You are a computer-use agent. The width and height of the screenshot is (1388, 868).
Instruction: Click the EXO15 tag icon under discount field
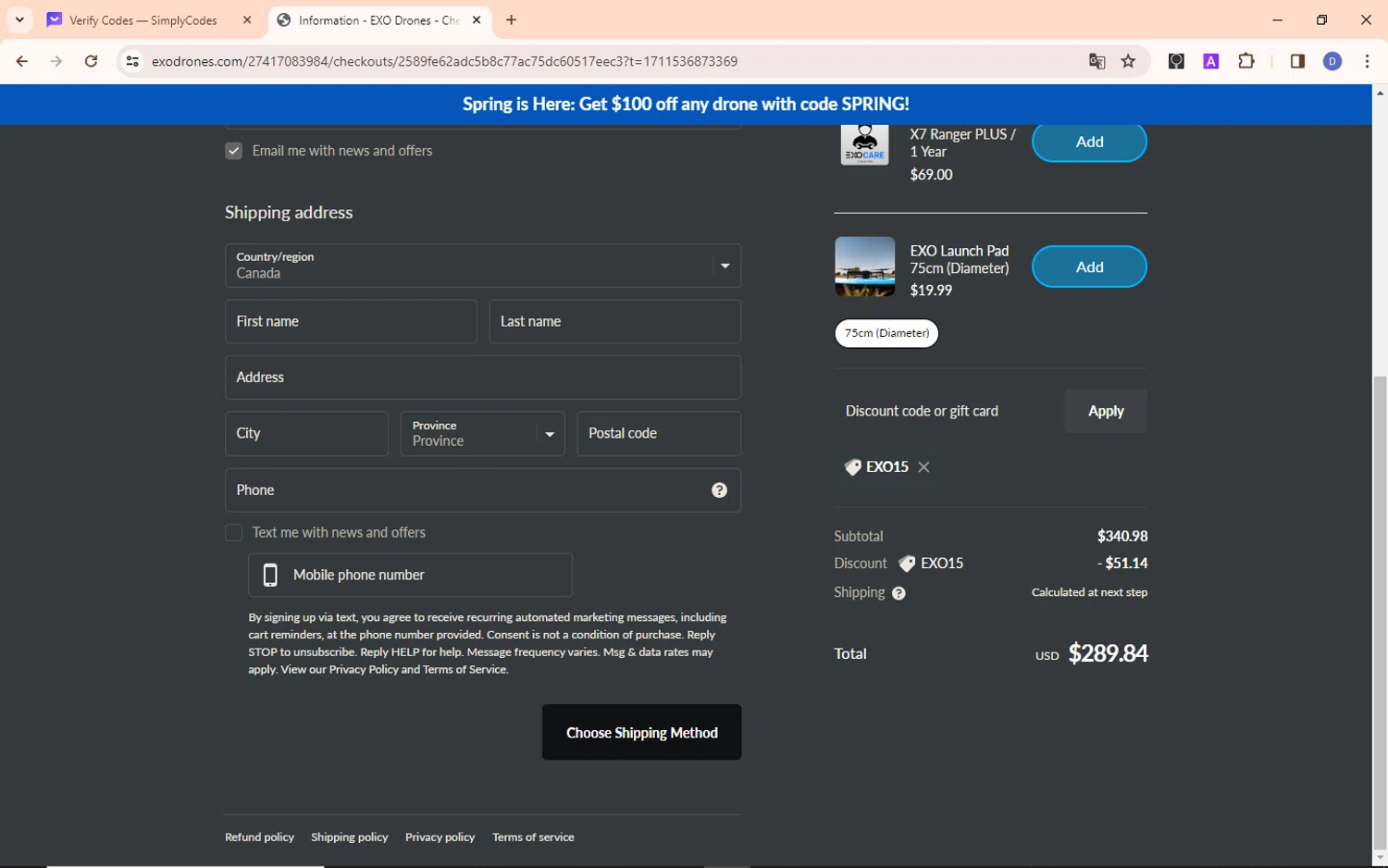(x=852, y=467)
